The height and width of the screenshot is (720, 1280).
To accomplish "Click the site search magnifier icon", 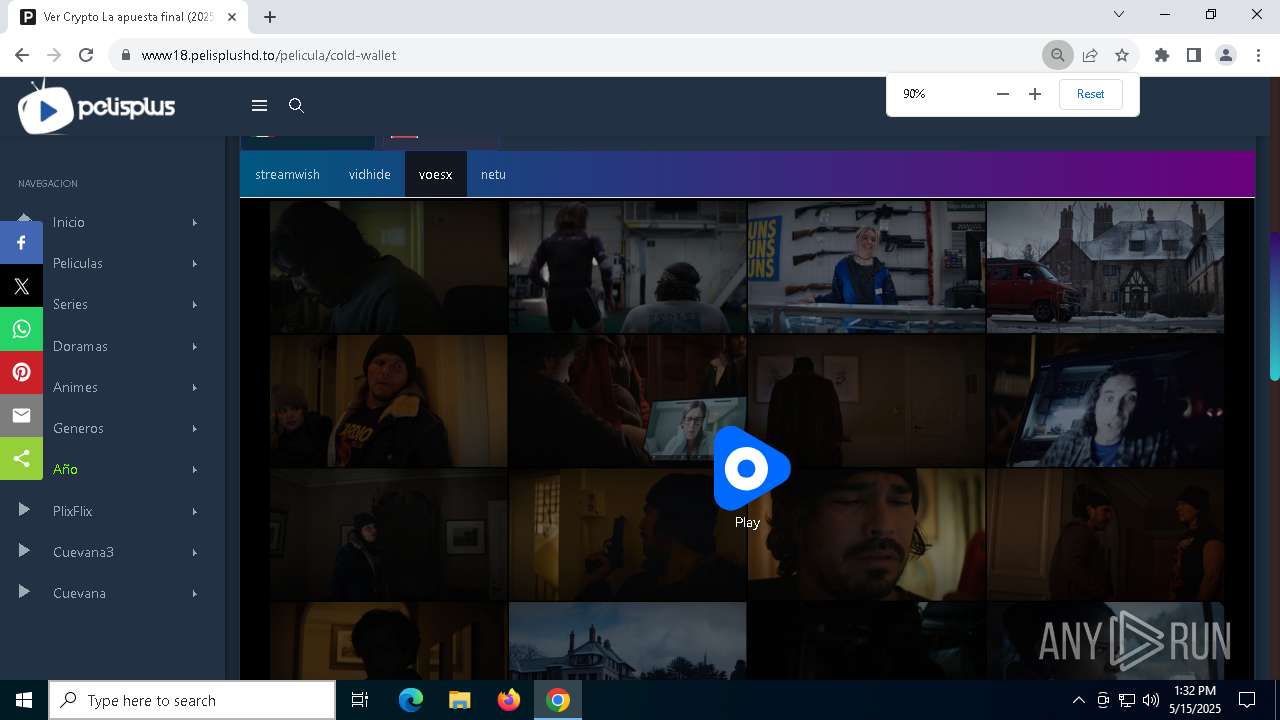I will 296,105.
